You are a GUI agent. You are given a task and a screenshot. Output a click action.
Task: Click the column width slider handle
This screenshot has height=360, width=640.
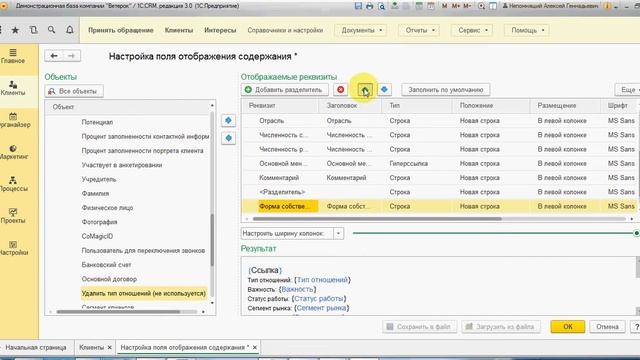tap(636, 233)
